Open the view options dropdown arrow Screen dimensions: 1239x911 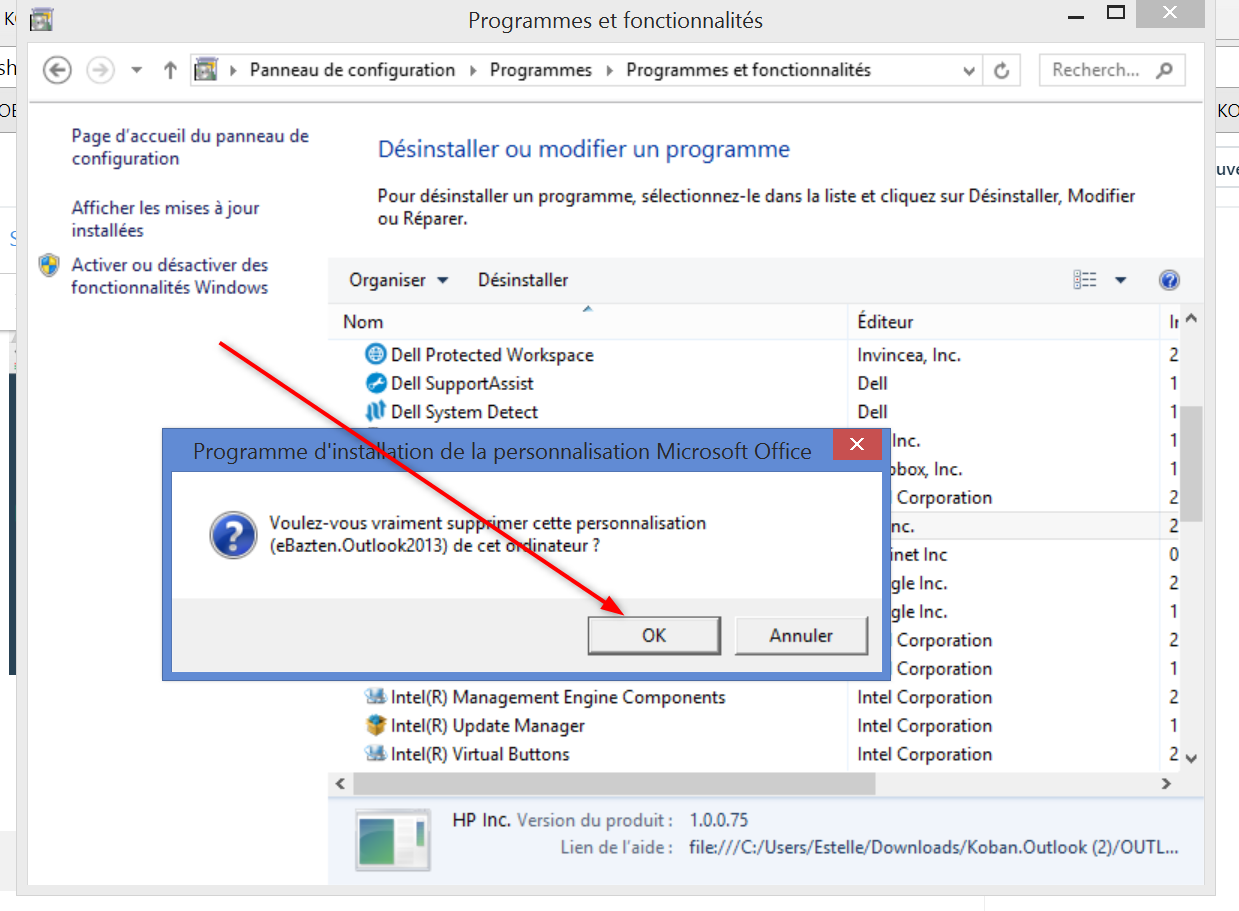(1121, 280)
